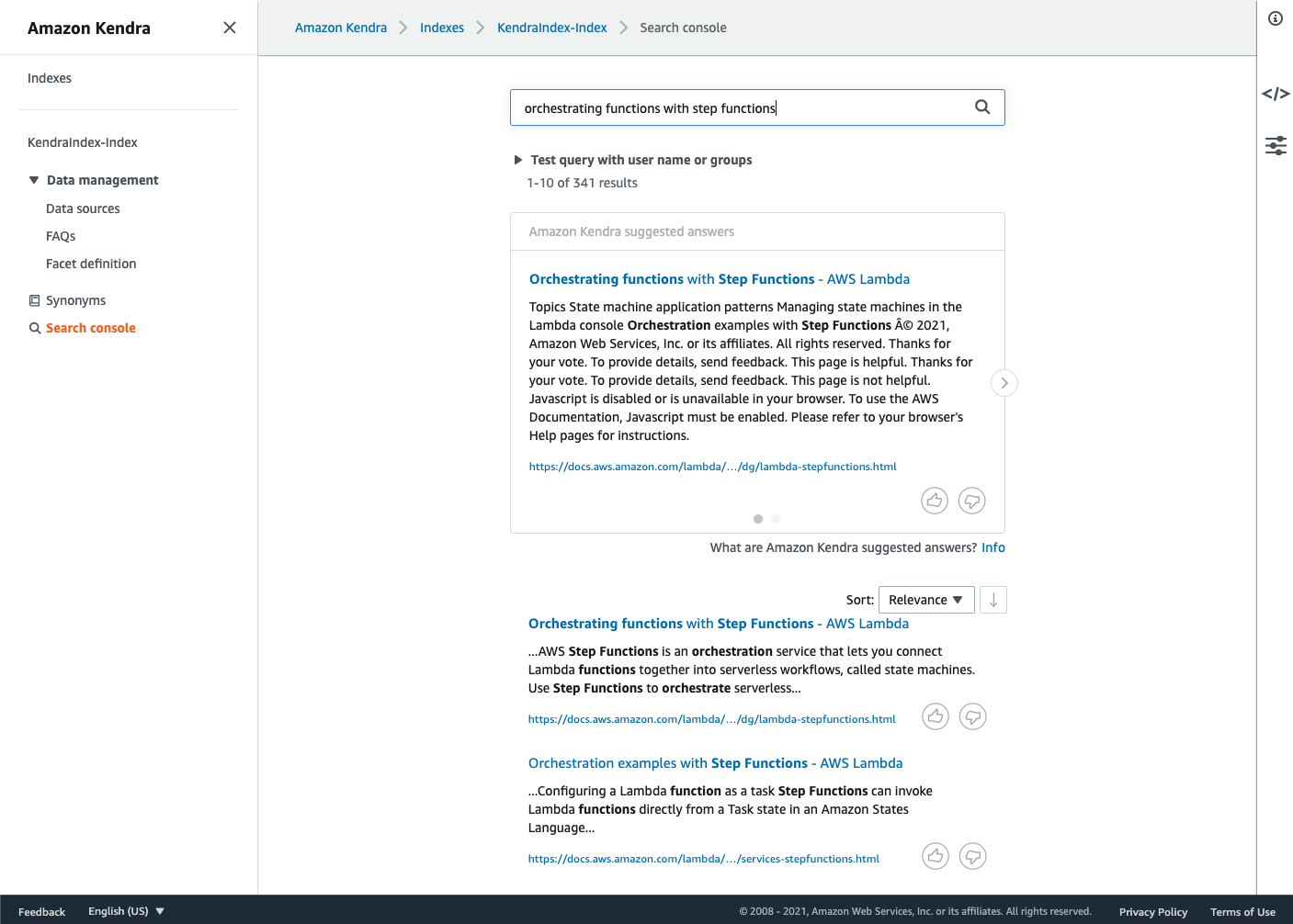Screen dimensions: 1293x924
Task: Click 'Amazon Kendra suggested answers' header text
Action: click(x=631, y=231)
